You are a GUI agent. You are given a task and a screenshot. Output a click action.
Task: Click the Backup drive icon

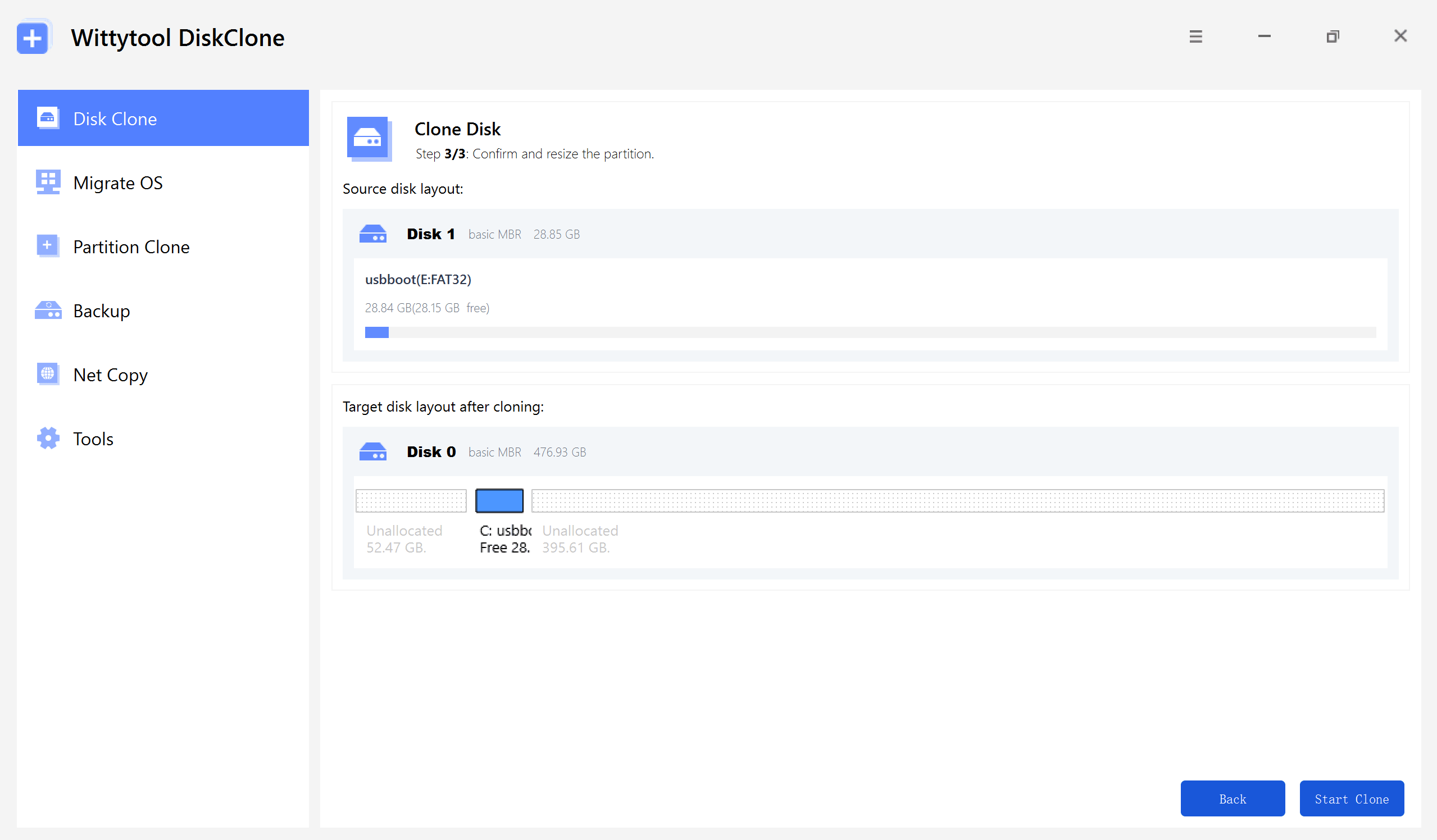pyautogui.click(x=47, y=310)
